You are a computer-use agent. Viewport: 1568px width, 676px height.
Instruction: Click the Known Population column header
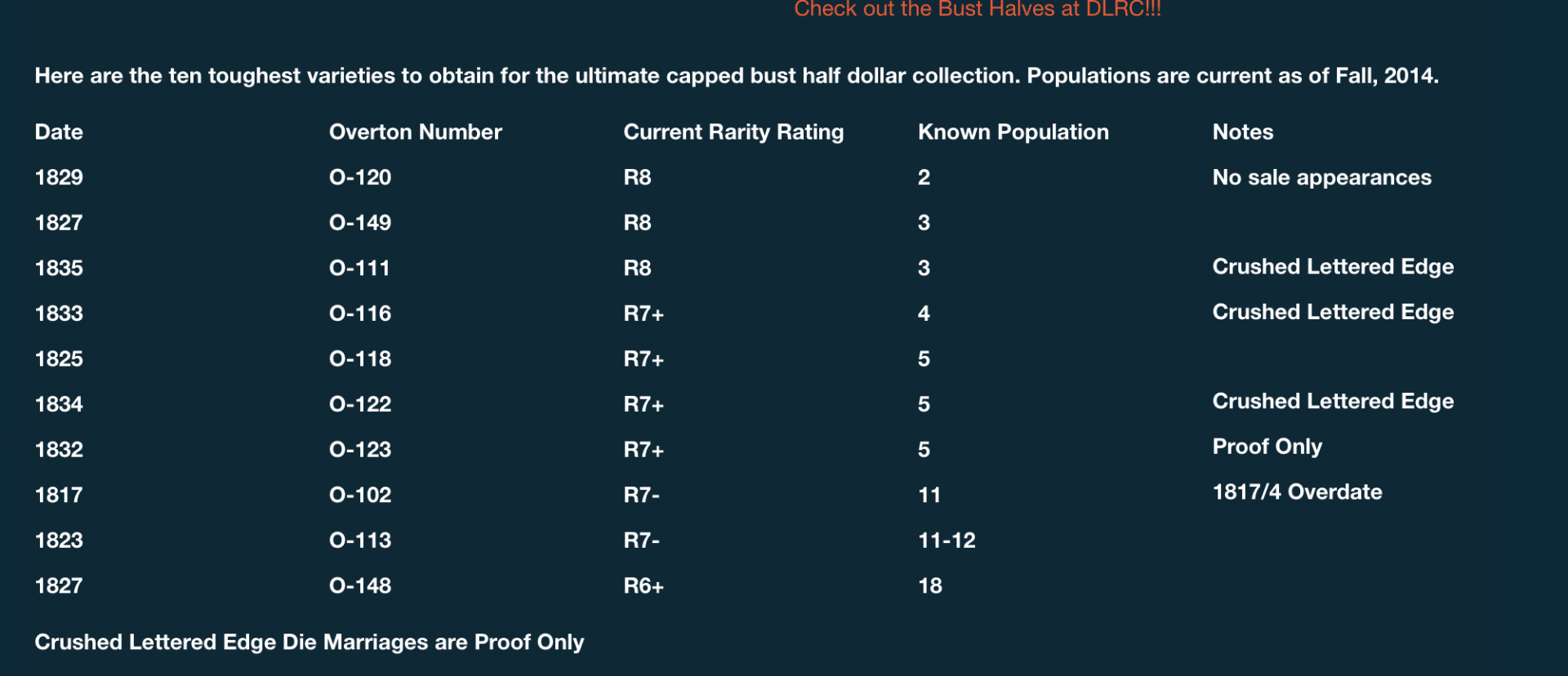click(1013, 132)
